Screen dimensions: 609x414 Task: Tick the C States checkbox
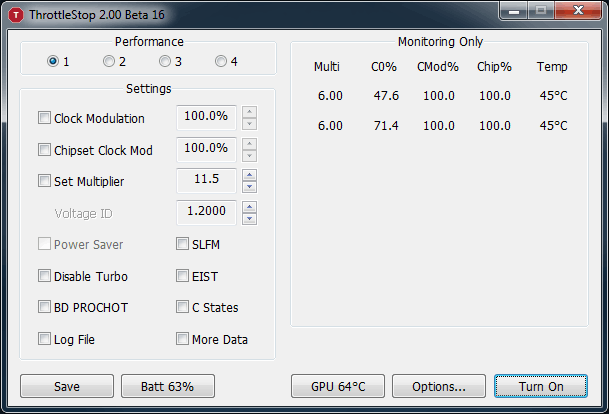(182, 307)
